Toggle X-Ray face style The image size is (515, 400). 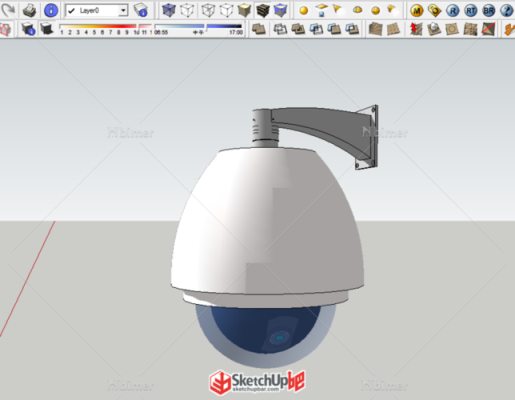click(x=168, y=11)
